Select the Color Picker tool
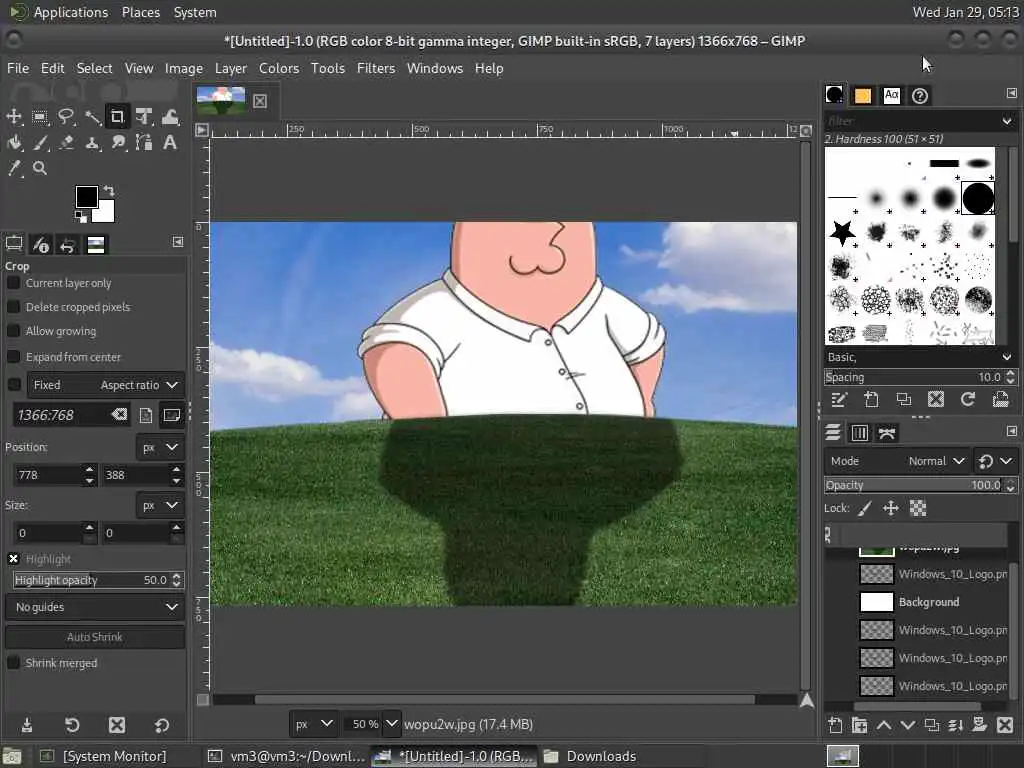This screenshot has height=768, width=1024. [14, 168]
